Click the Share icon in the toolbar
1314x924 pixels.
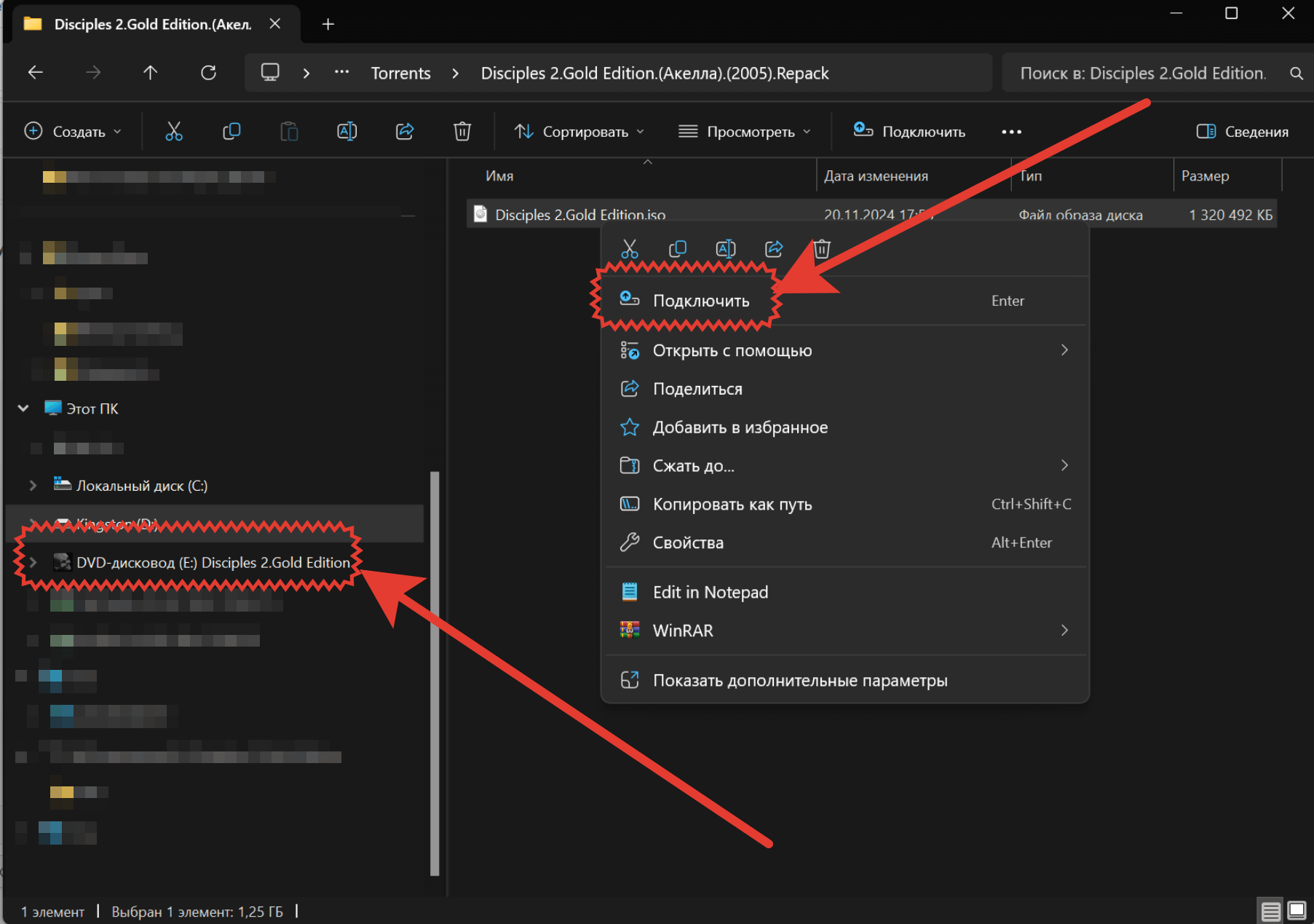tap(405, 132)
